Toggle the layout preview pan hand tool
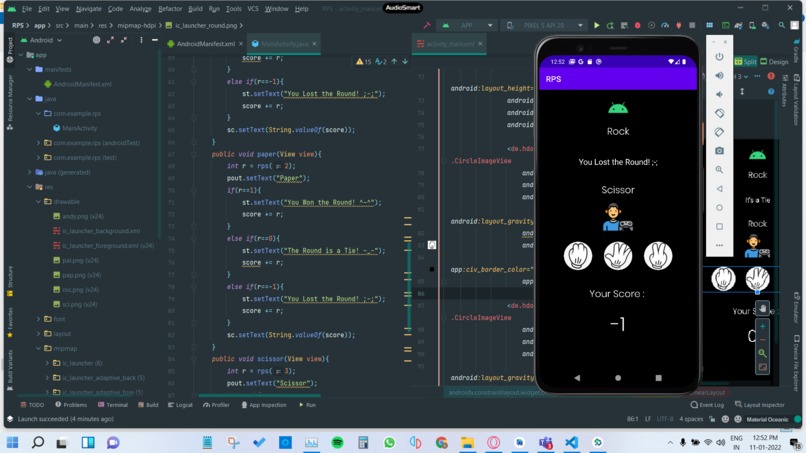This screenshot has height=453, width=806. pyautogui.click(x=762, y=308)
